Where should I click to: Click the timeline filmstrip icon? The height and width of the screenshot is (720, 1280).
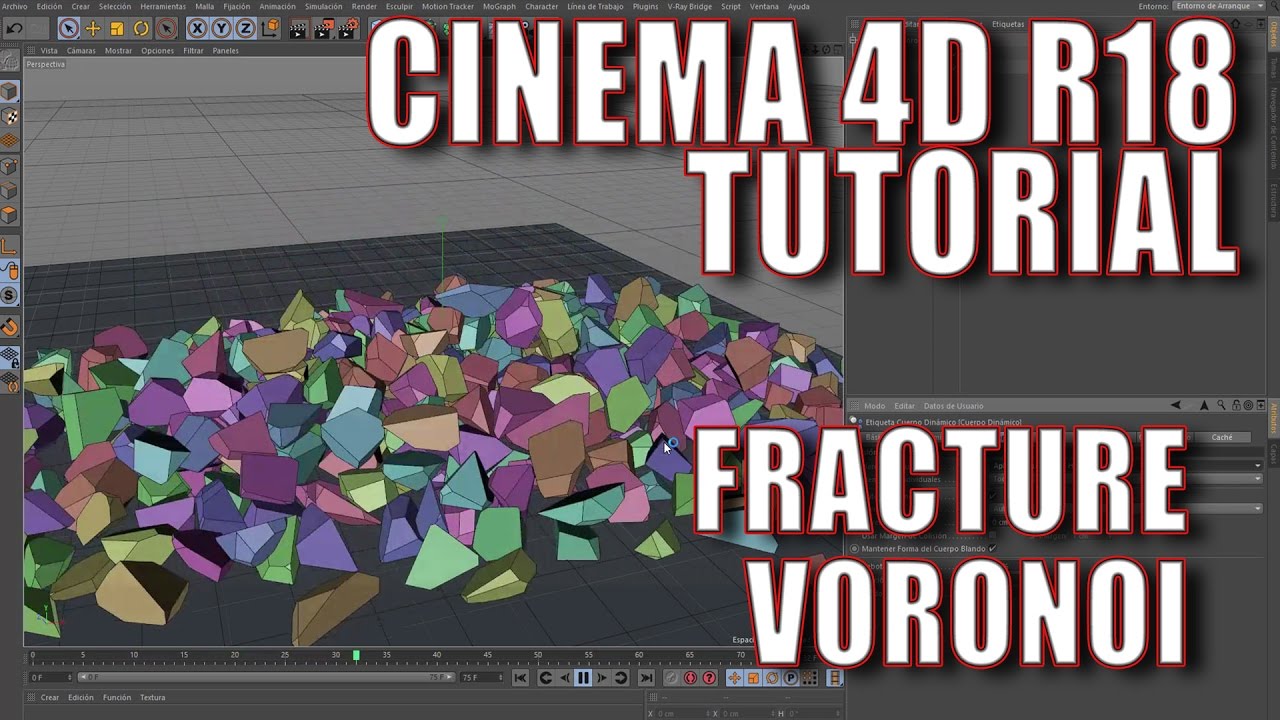pyautogui.click(x=834, y=678)
